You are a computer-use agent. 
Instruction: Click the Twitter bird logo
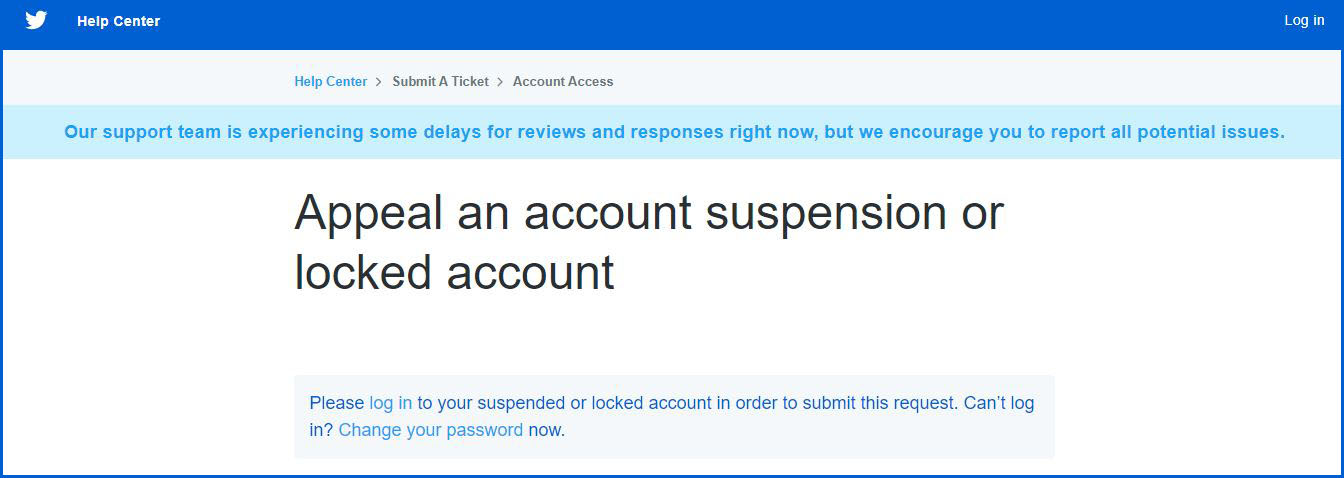[x=36, y=20]
